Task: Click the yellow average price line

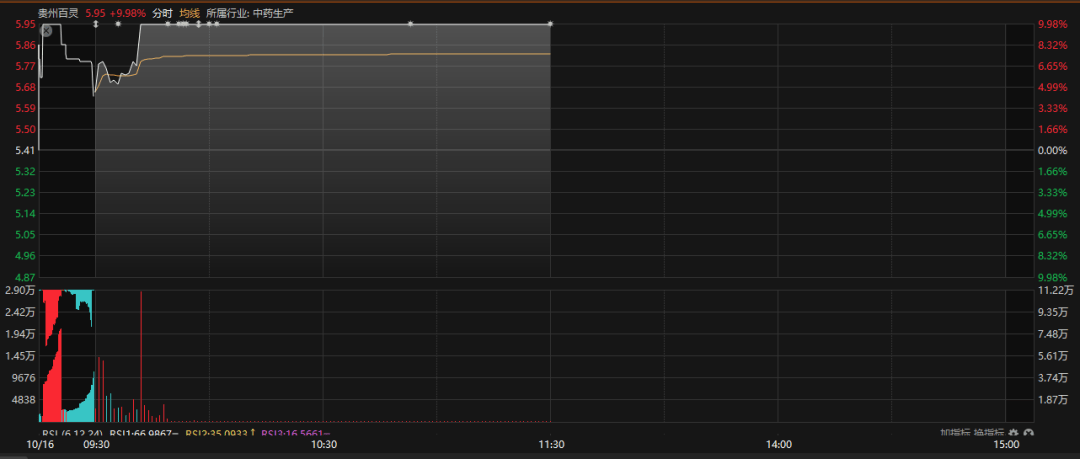Action: click(350, 55)
